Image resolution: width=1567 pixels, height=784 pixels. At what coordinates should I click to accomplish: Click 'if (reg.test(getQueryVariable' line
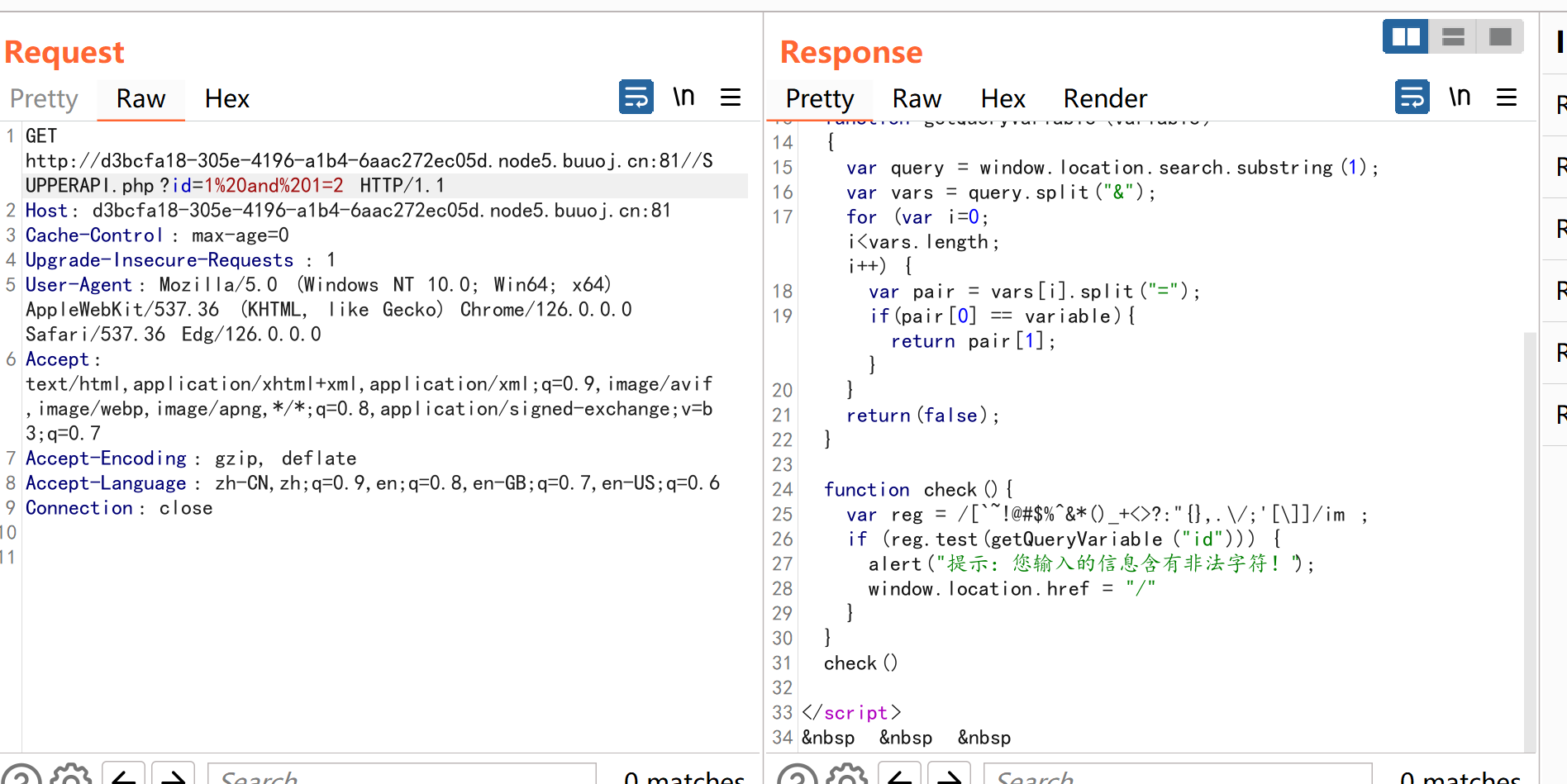pos(1064,539)
